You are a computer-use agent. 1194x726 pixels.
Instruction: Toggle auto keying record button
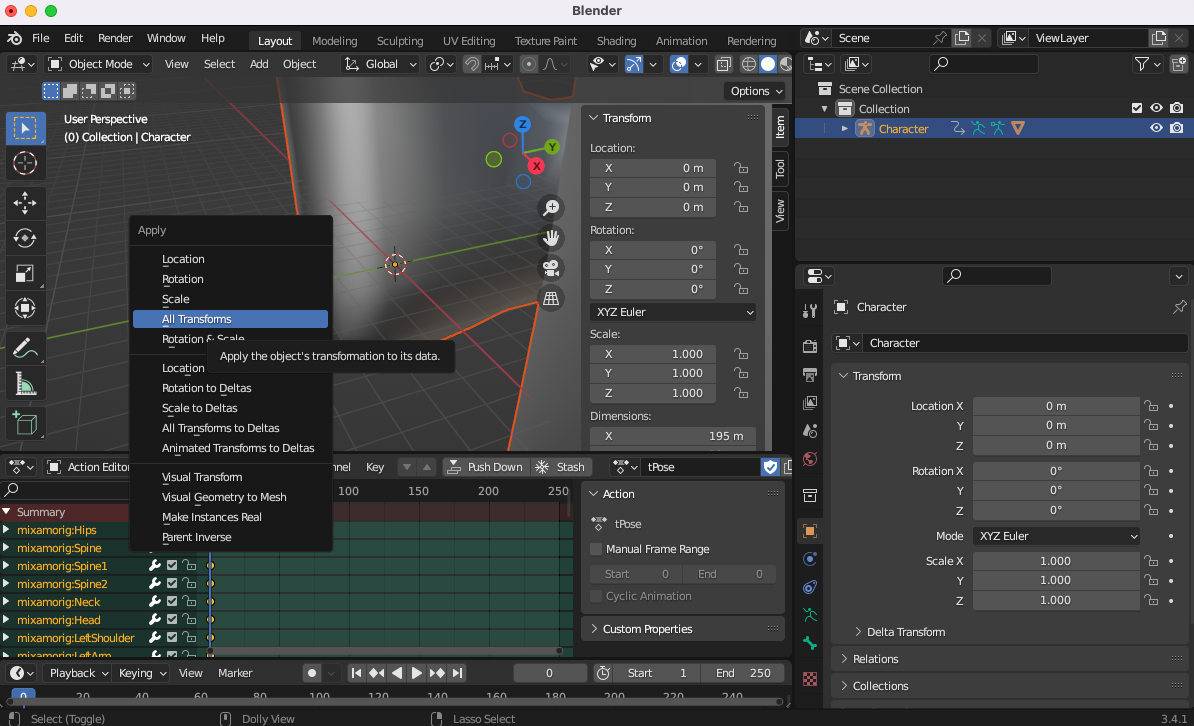[311, 673]
